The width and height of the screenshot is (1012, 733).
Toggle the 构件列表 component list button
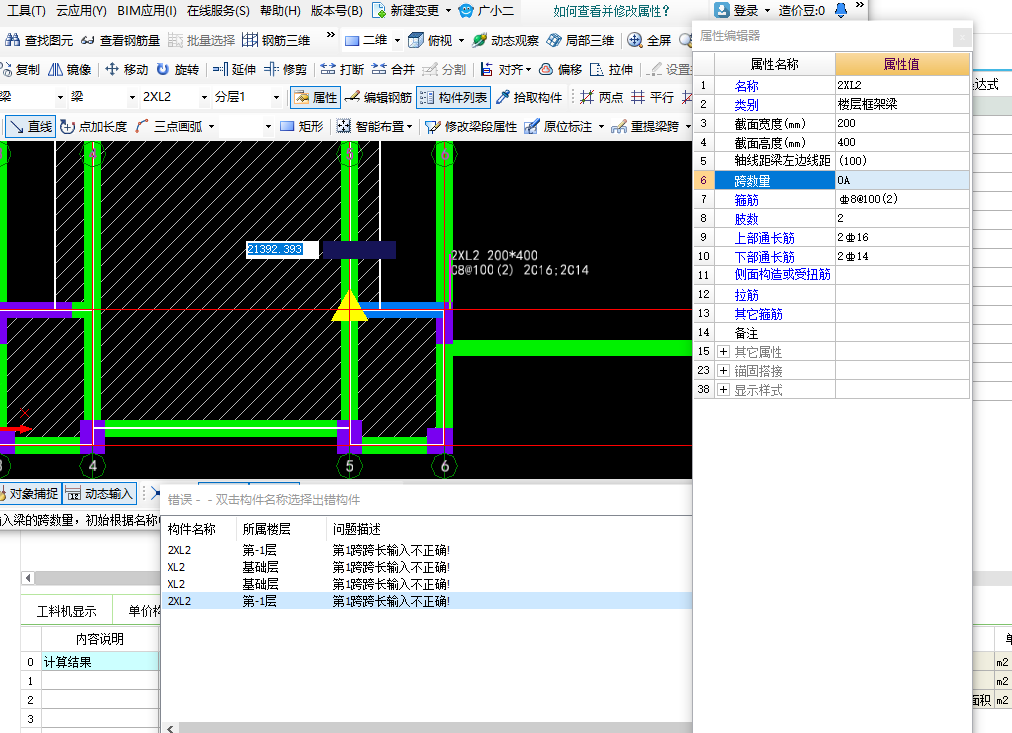[x=454, y=97]
